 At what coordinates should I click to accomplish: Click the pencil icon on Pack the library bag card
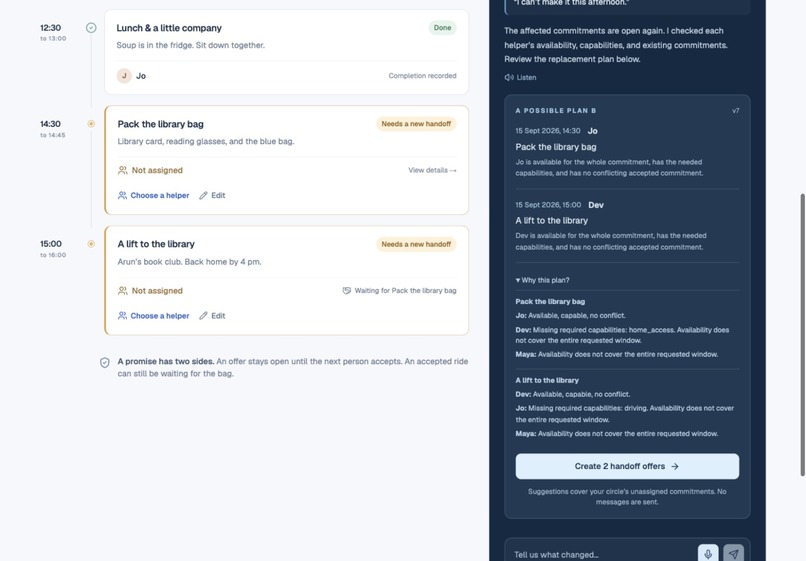point(204,195)
